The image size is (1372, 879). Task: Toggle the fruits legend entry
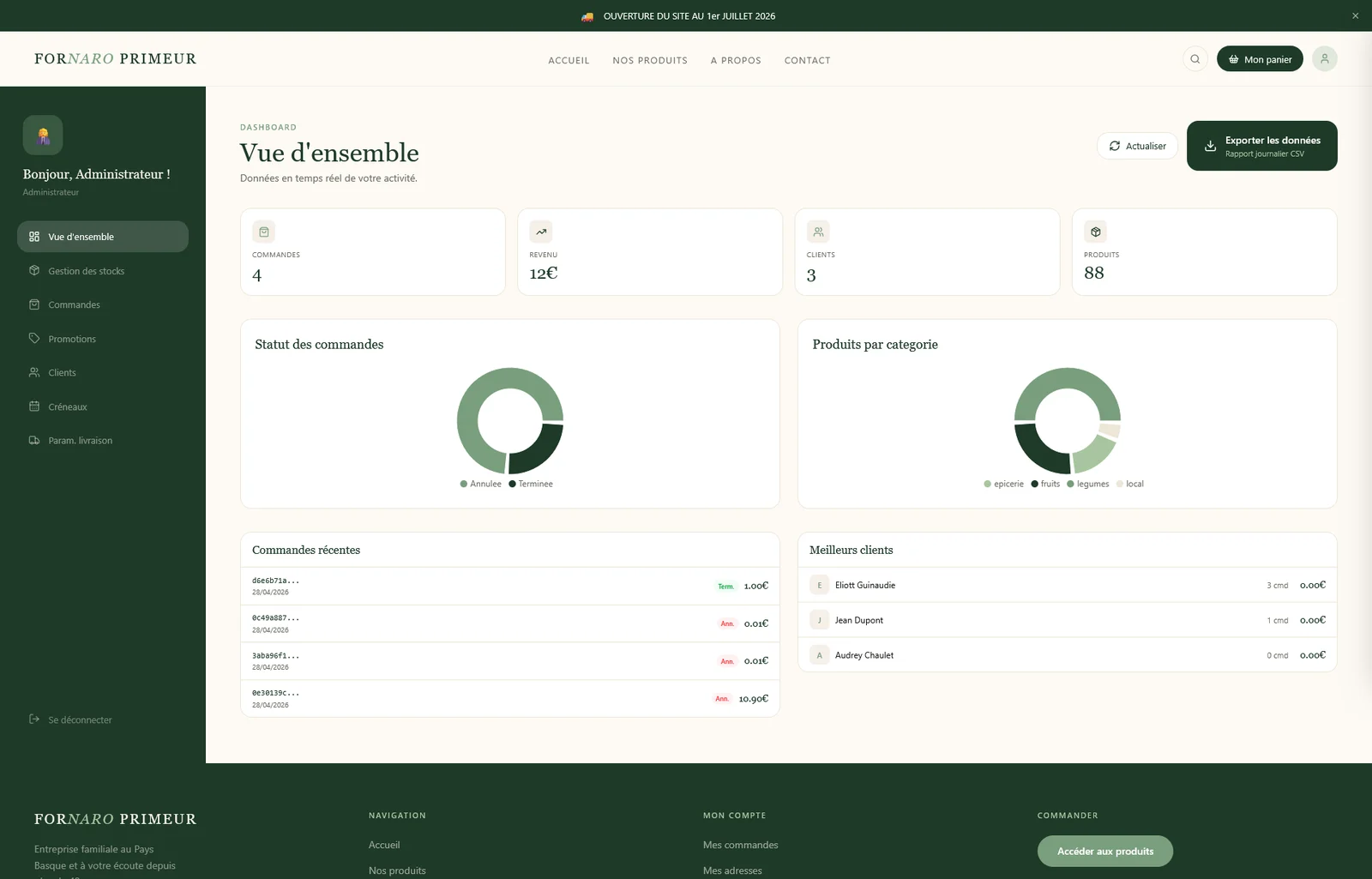[1045, 484]
